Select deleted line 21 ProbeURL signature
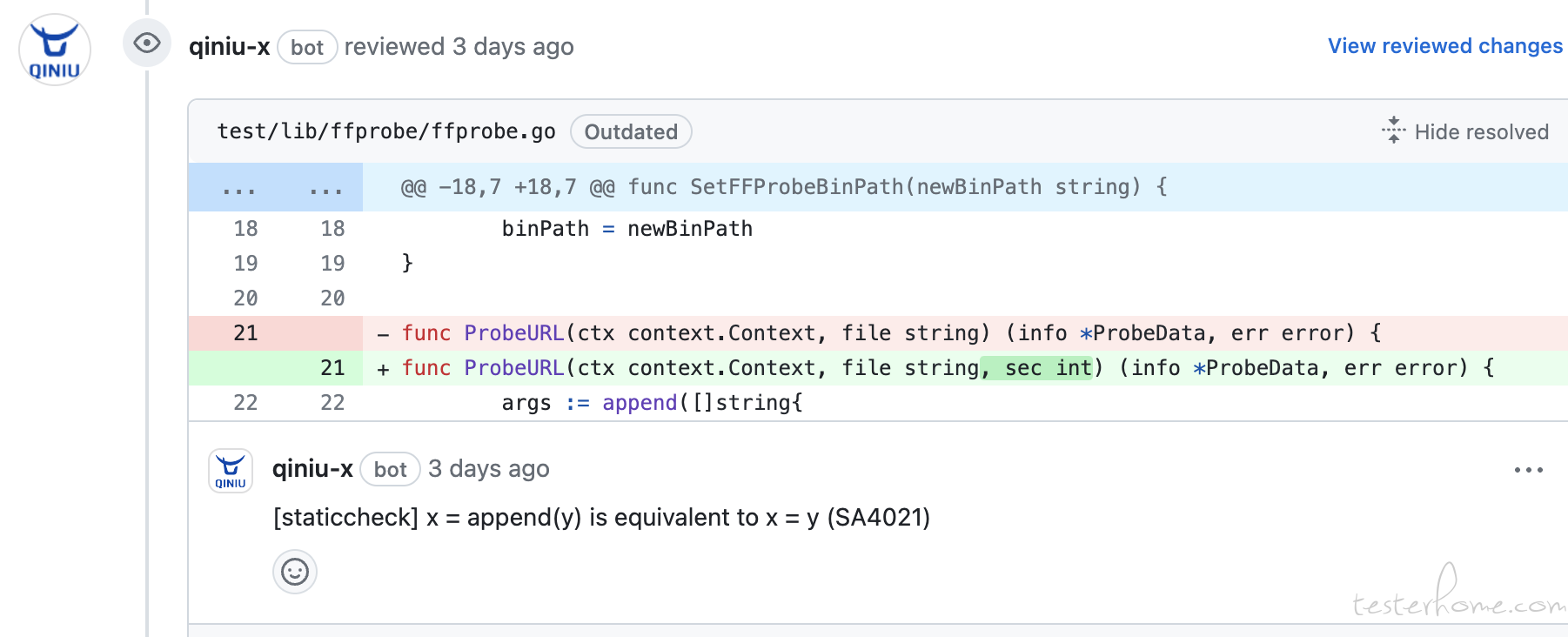1568x637 pixels. [878, 333]
